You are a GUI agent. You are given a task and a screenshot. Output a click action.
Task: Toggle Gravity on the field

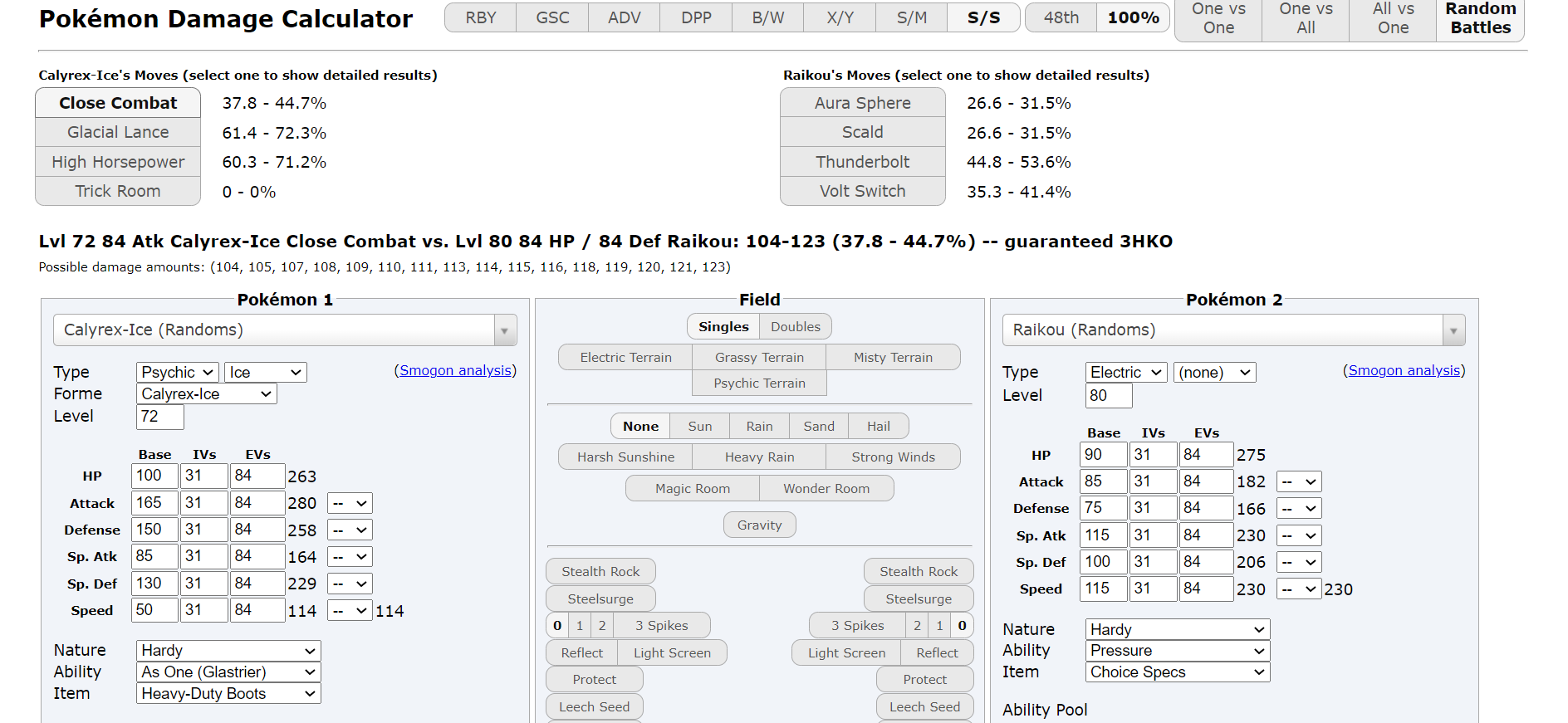[x=759, y=525]
